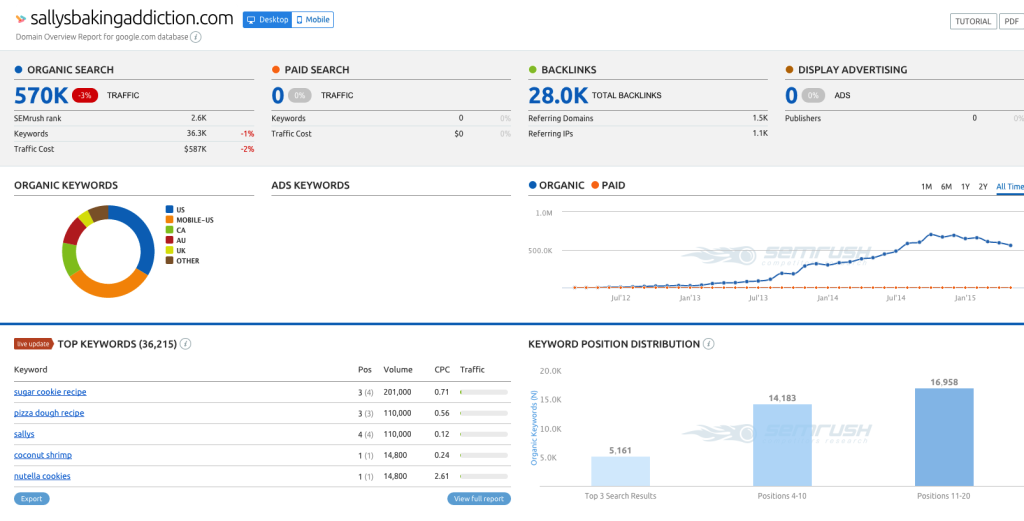Open the coconut shrimp keyword link
The width and height of the screenshot is (1024, 521).
point(43,455)
